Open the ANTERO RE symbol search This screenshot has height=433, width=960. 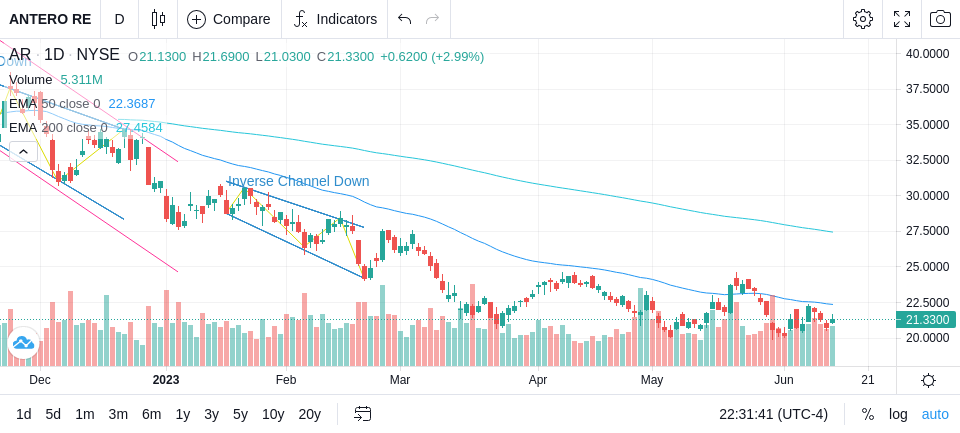(x=50, y=19)
